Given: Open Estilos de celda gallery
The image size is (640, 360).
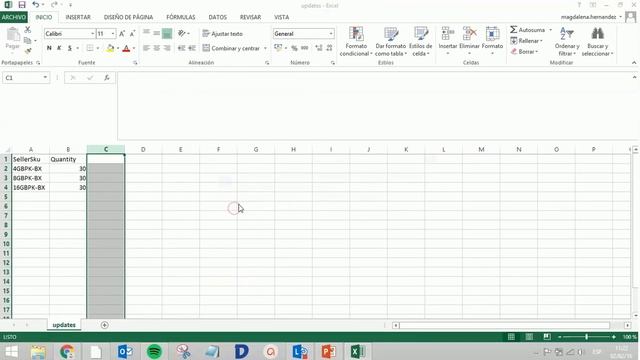Looking at the screenshot, I should (x=420, y=41).
